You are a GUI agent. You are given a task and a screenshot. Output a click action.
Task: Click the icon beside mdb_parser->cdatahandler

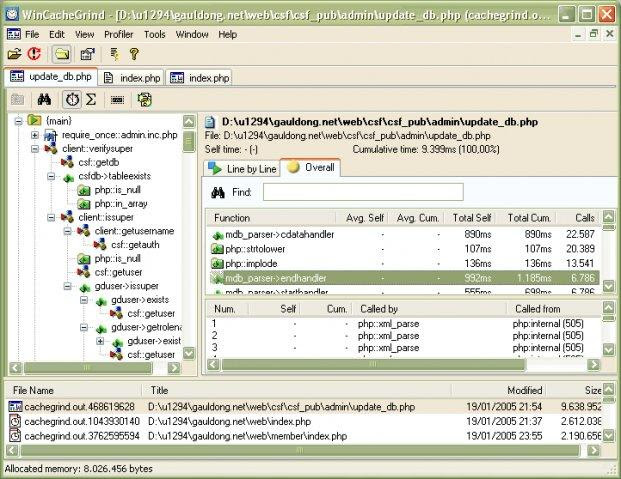(x=217, y=235)
